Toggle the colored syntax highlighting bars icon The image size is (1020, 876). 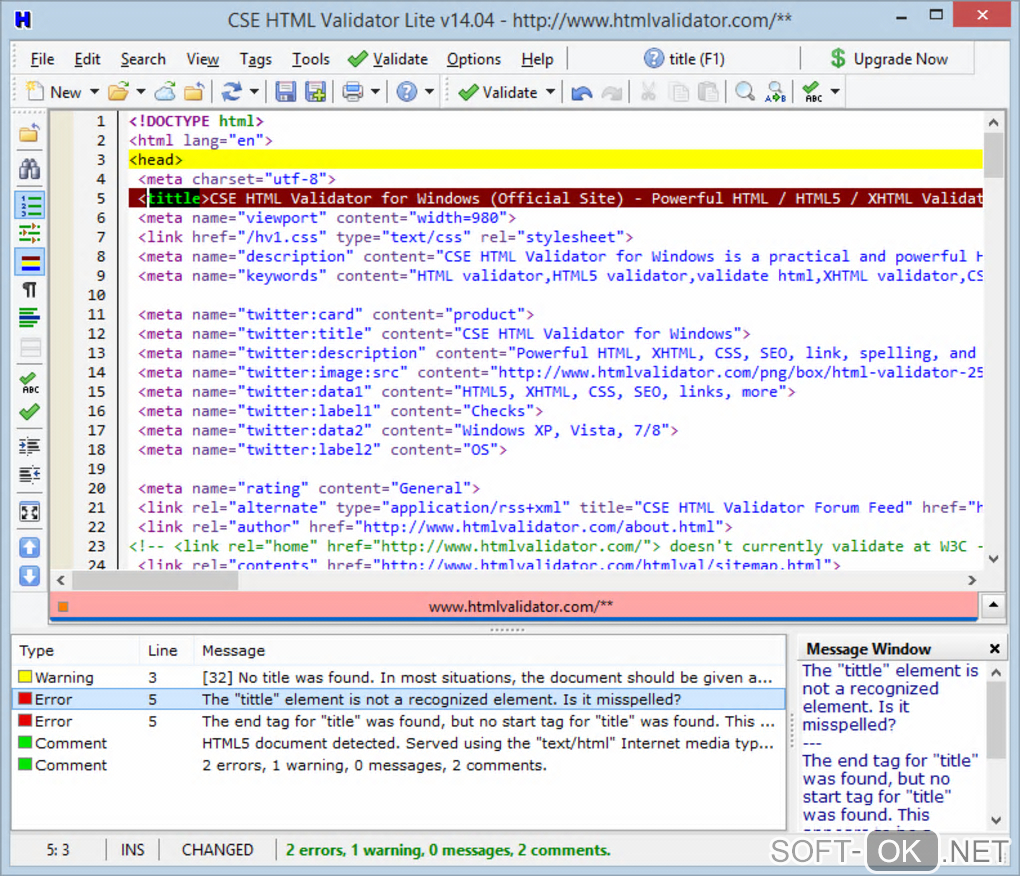(x=30, y=262)
